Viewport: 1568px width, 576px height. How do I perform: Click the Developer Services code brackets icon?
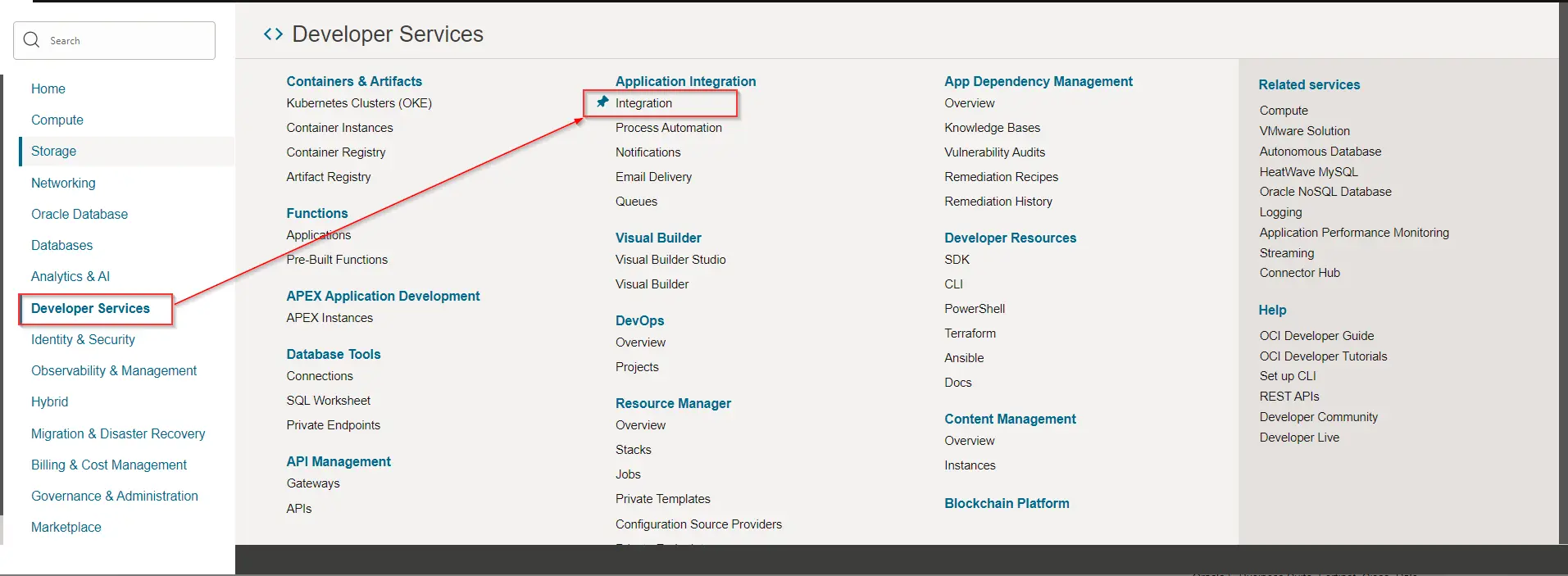(273, 34)
